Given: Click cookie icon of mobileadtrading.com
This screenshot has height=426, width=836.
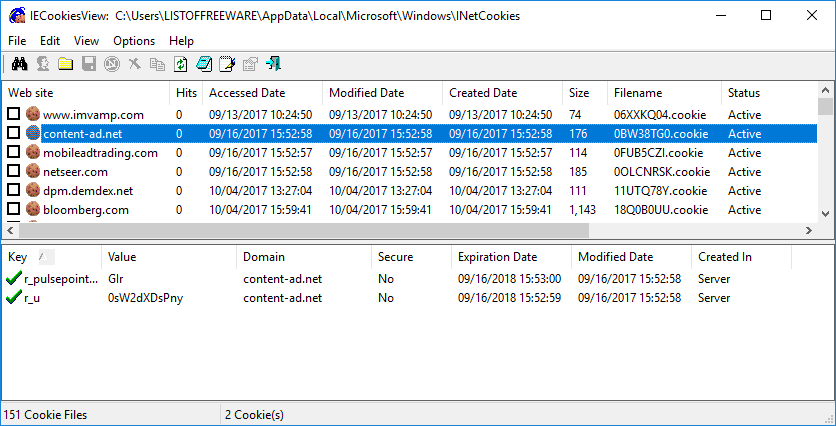Looking at the screenshot, I should coord(33,152).
